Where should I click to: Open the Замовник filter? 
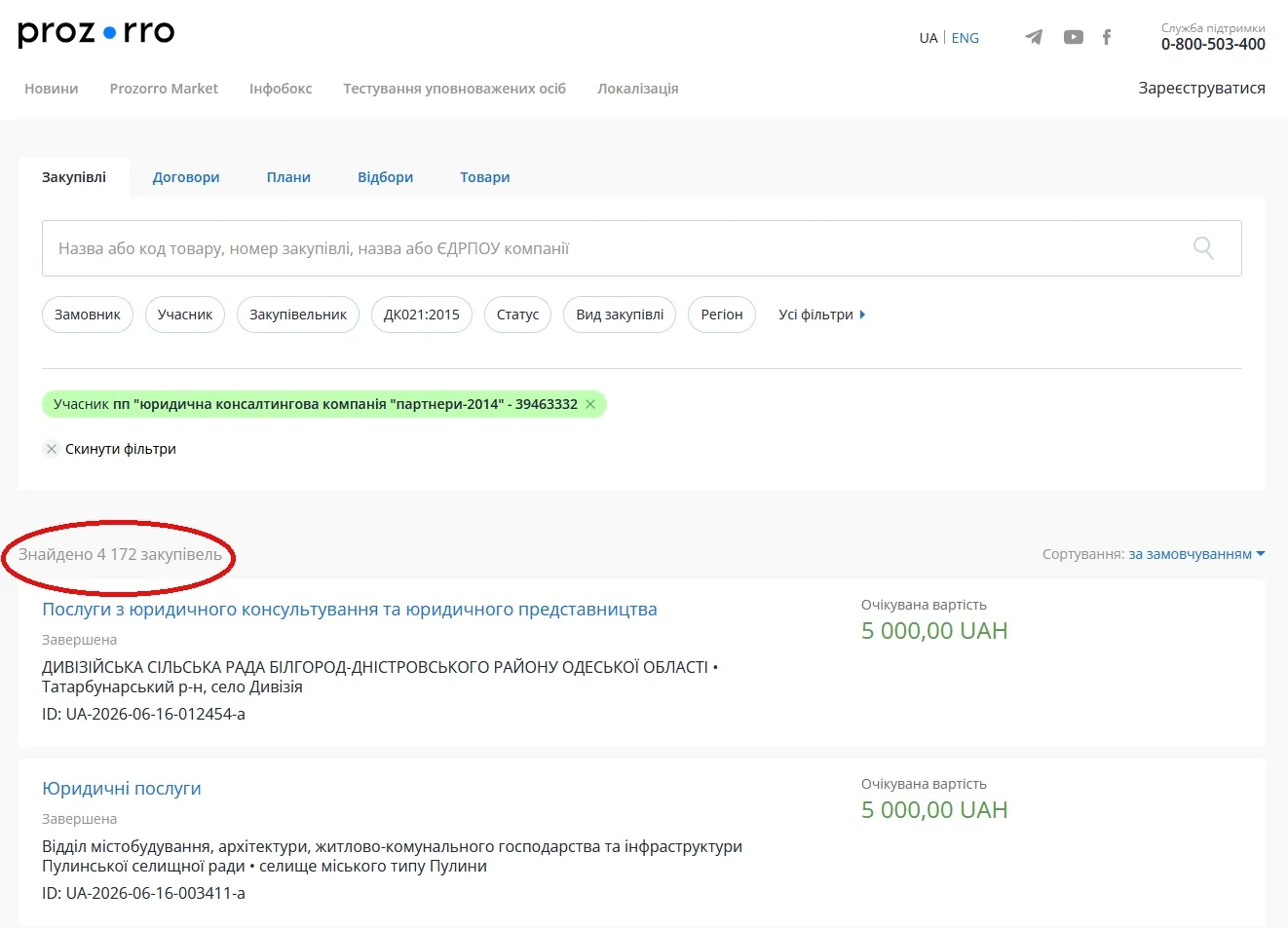[x=88, y=315]
